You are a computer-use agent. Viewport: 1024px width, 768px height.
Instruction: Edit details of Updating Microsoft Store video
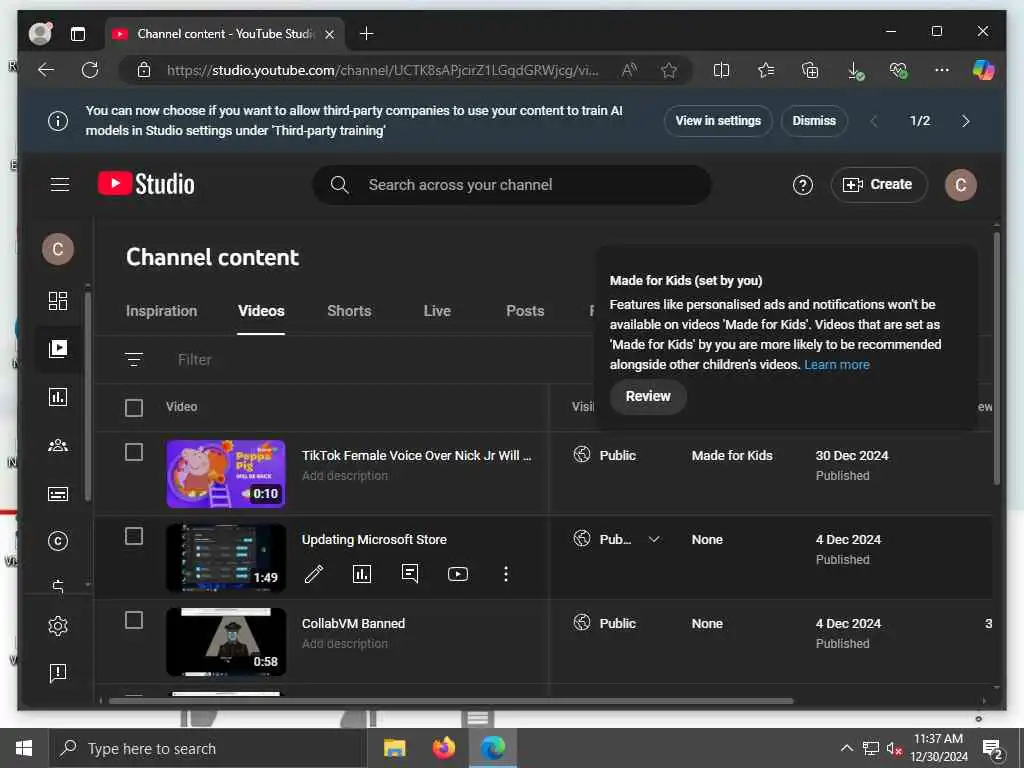pos(314,574)
